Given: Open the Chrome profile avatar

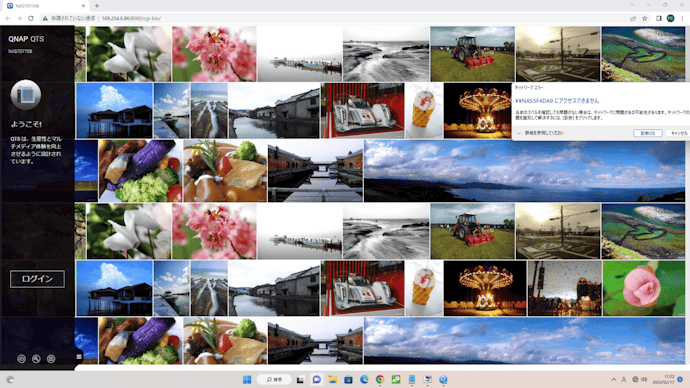Looking at the screenshot, I should coord(670,18).
